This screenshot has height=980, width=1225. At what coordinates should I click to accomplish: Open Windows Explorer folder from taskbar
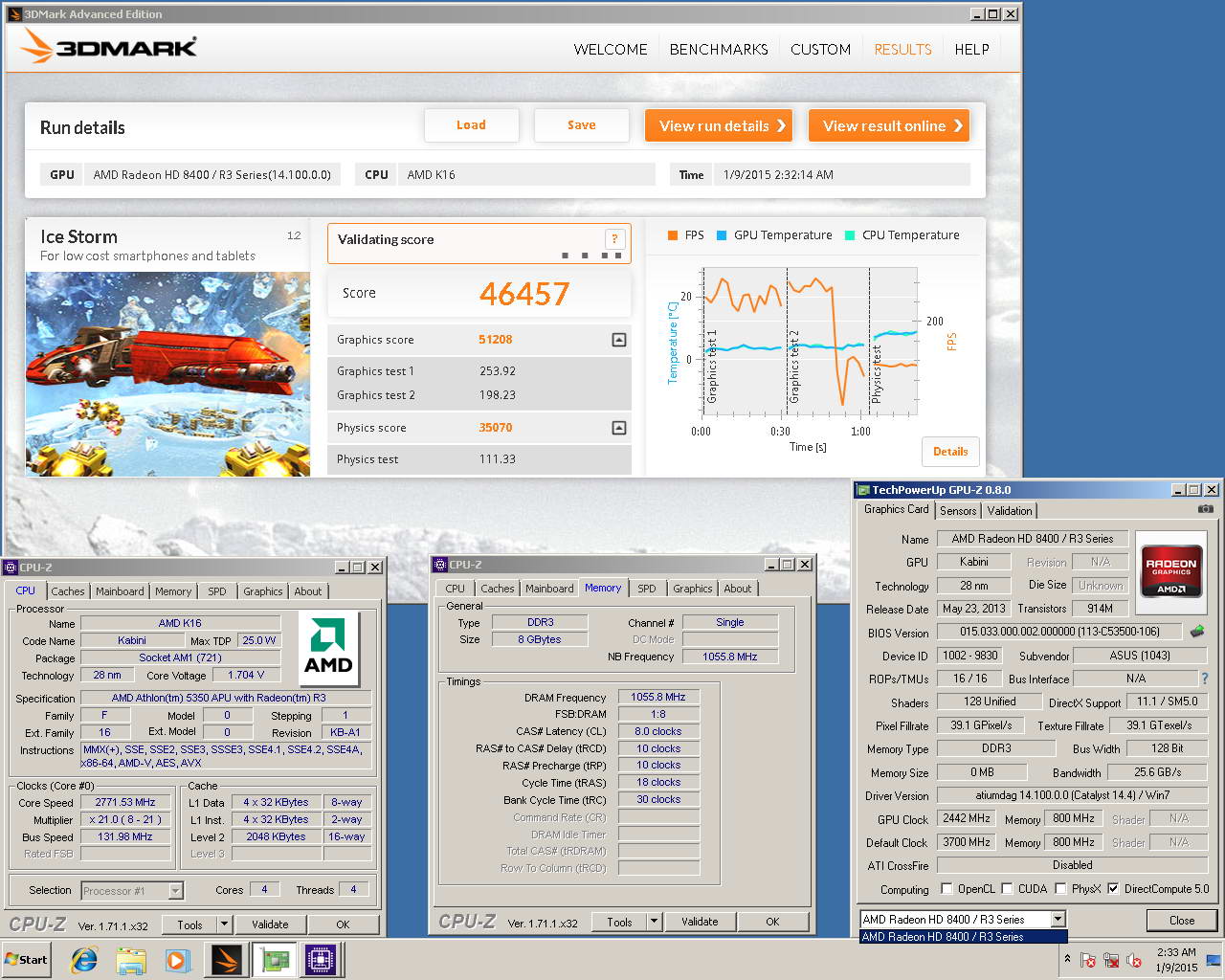(x=131, y=960)
